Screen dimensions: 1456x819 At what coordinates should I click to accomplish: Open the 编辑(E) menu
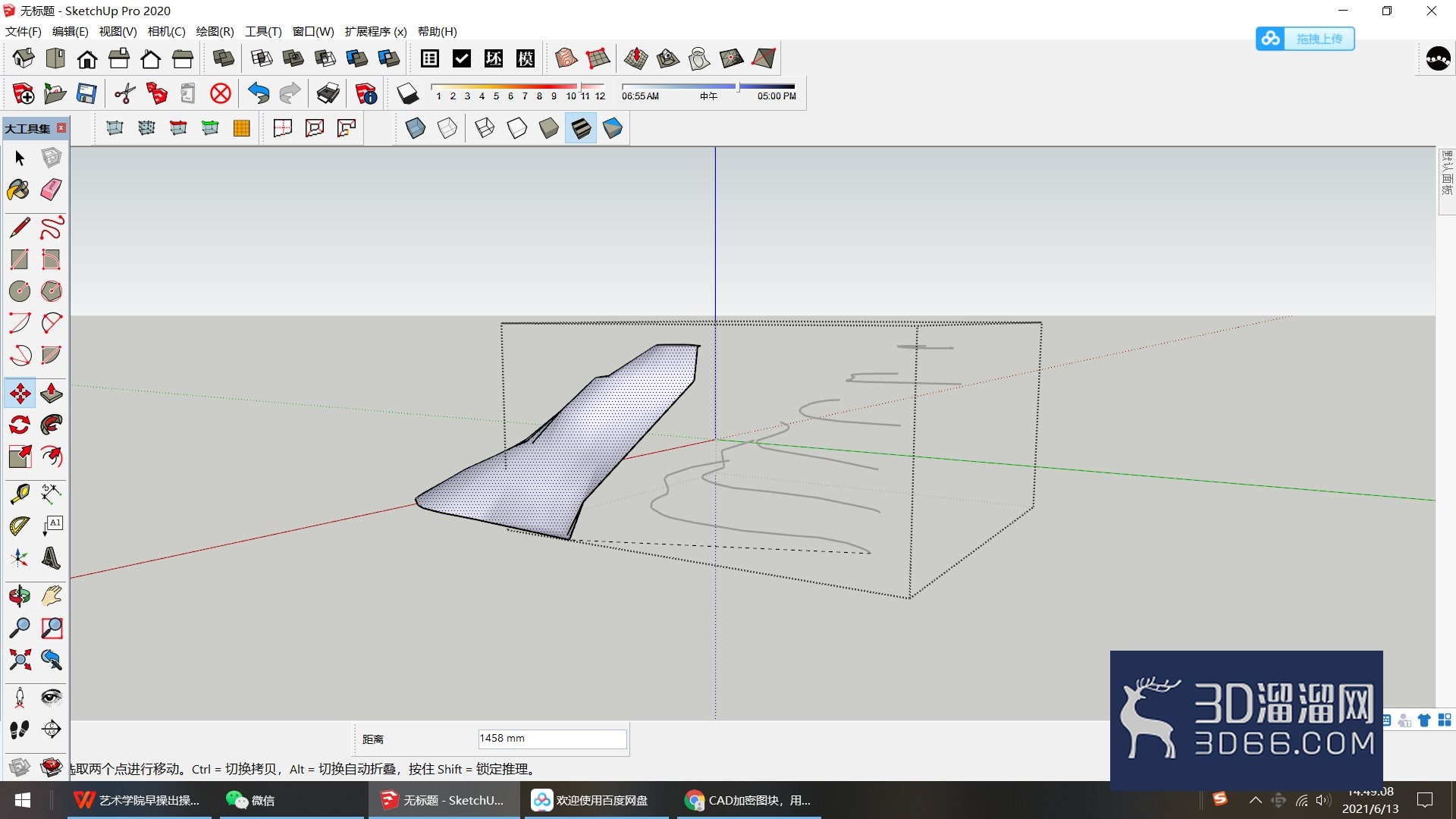[x=71, y=31]
